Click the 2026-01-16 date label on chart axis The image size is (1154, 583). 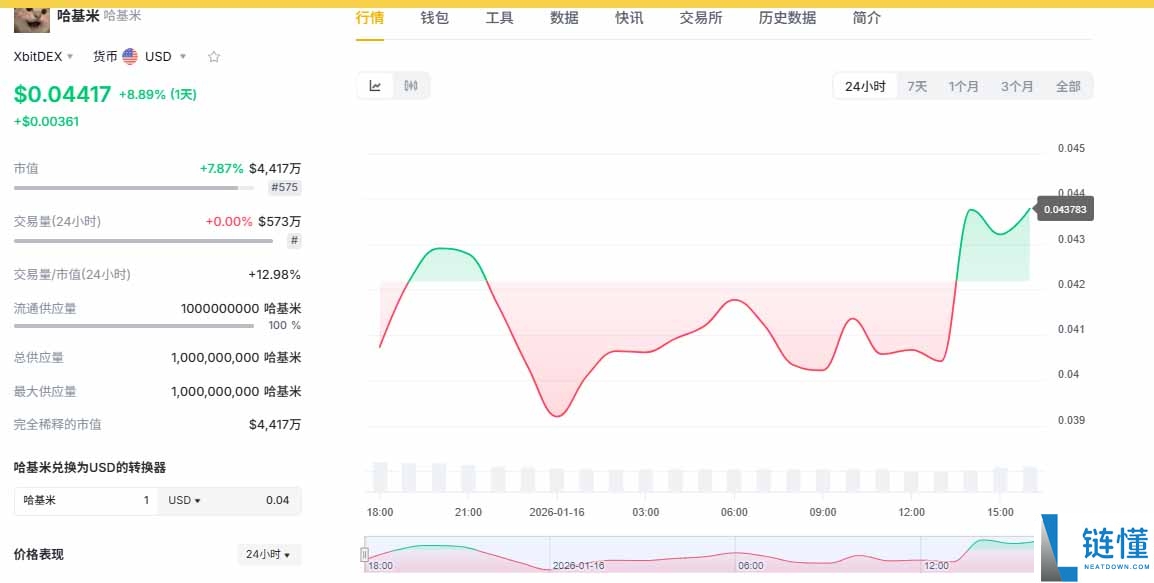(556, 512)
